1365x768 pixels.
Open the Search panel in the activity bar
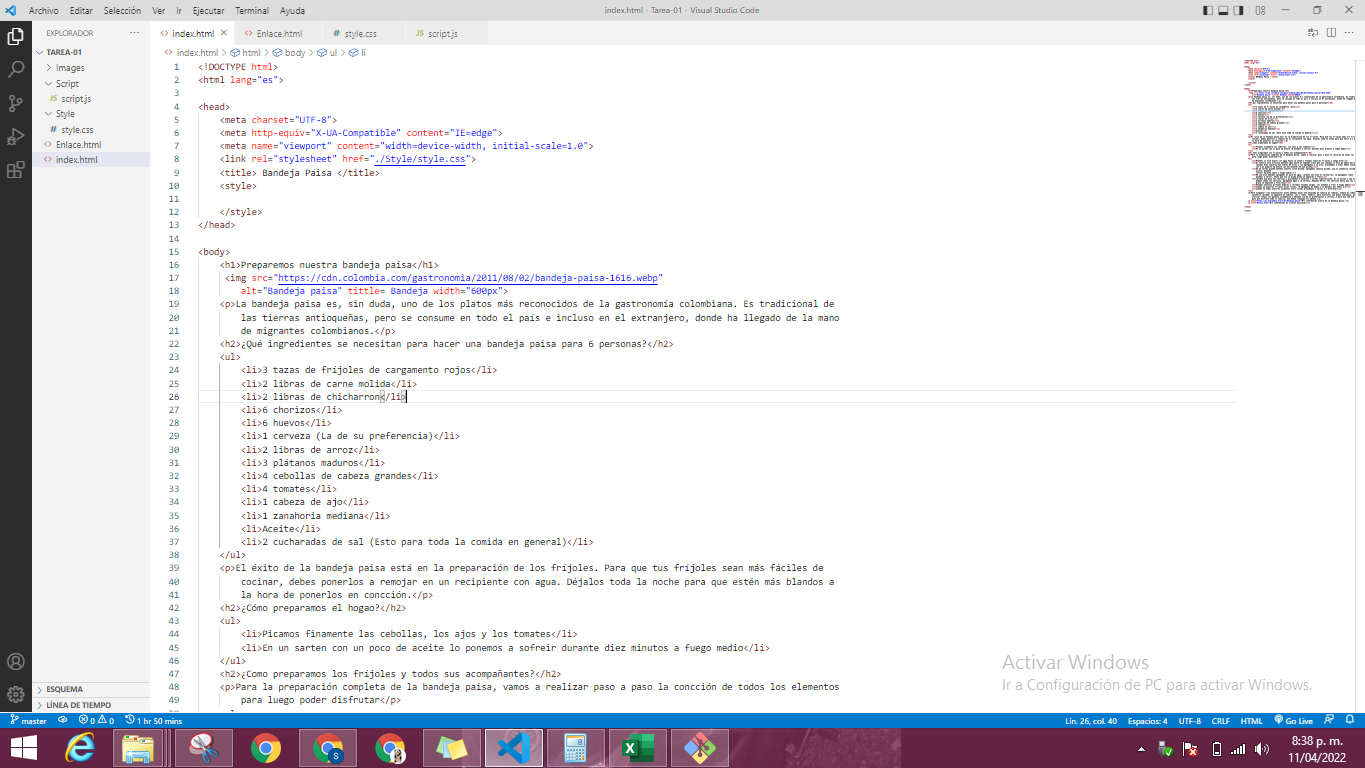coord(14,71)
